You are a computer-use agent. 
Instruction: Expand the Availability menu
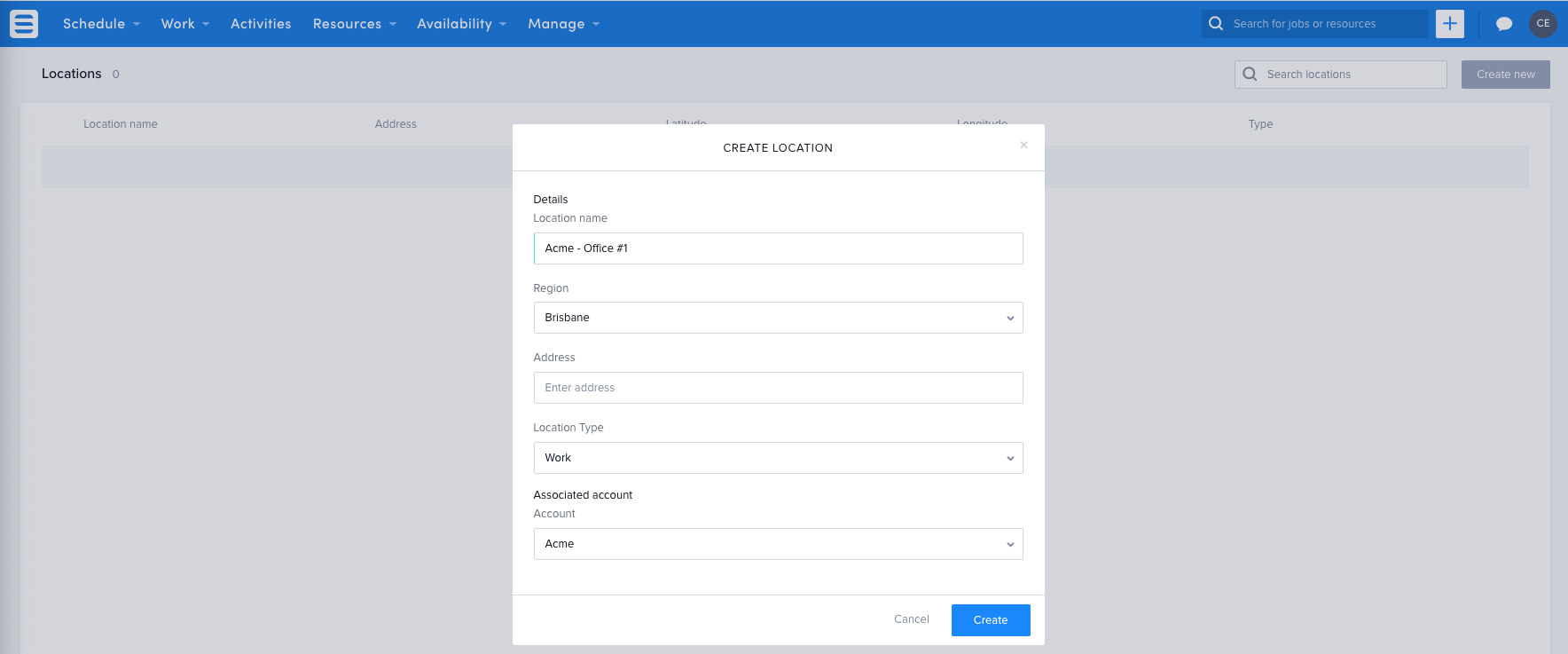tap(461, 24)
